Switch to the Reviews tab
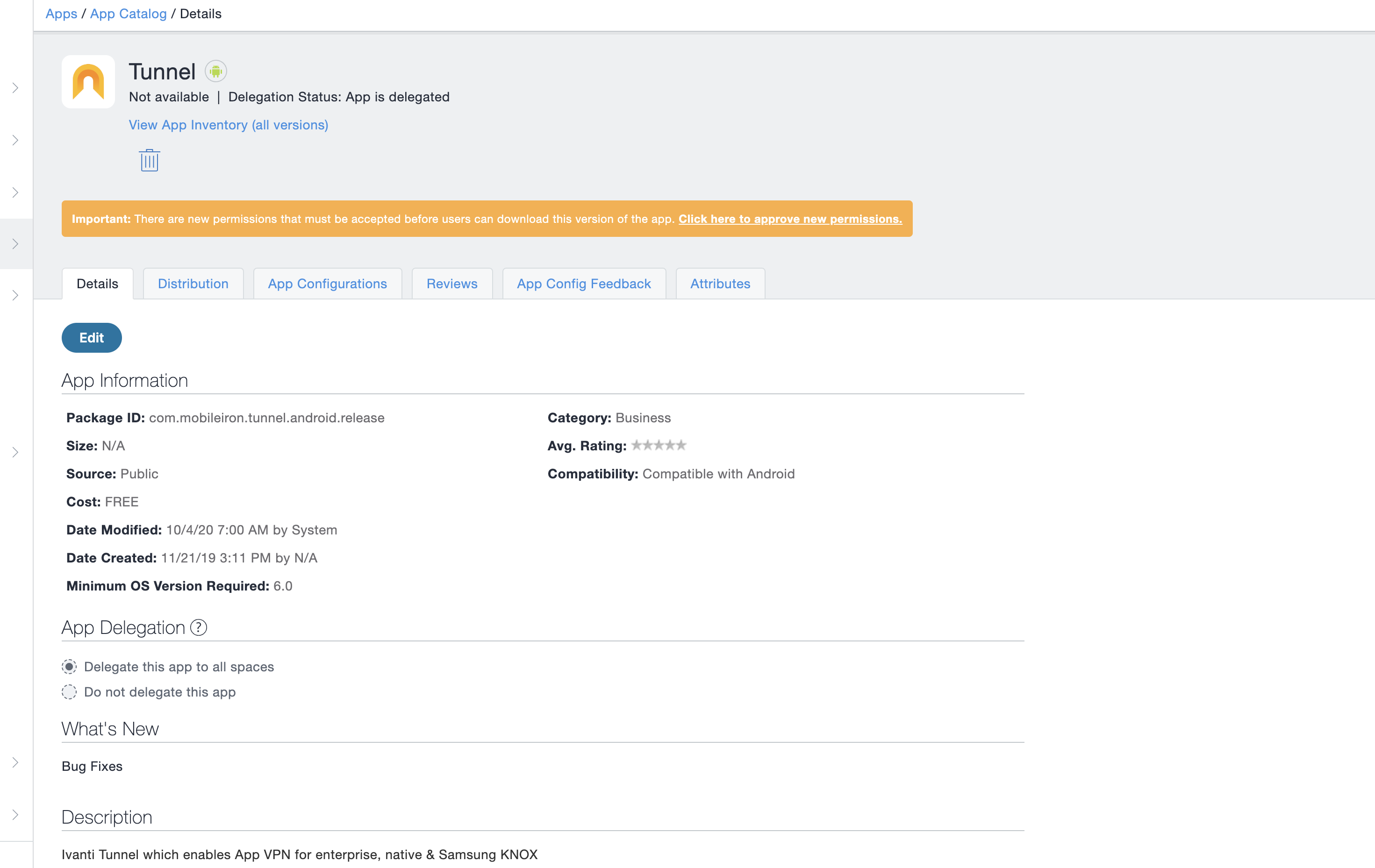Image resolution: width=1375 pixels, height=868 pixels. pyautogui.click(x=451, y=283)
